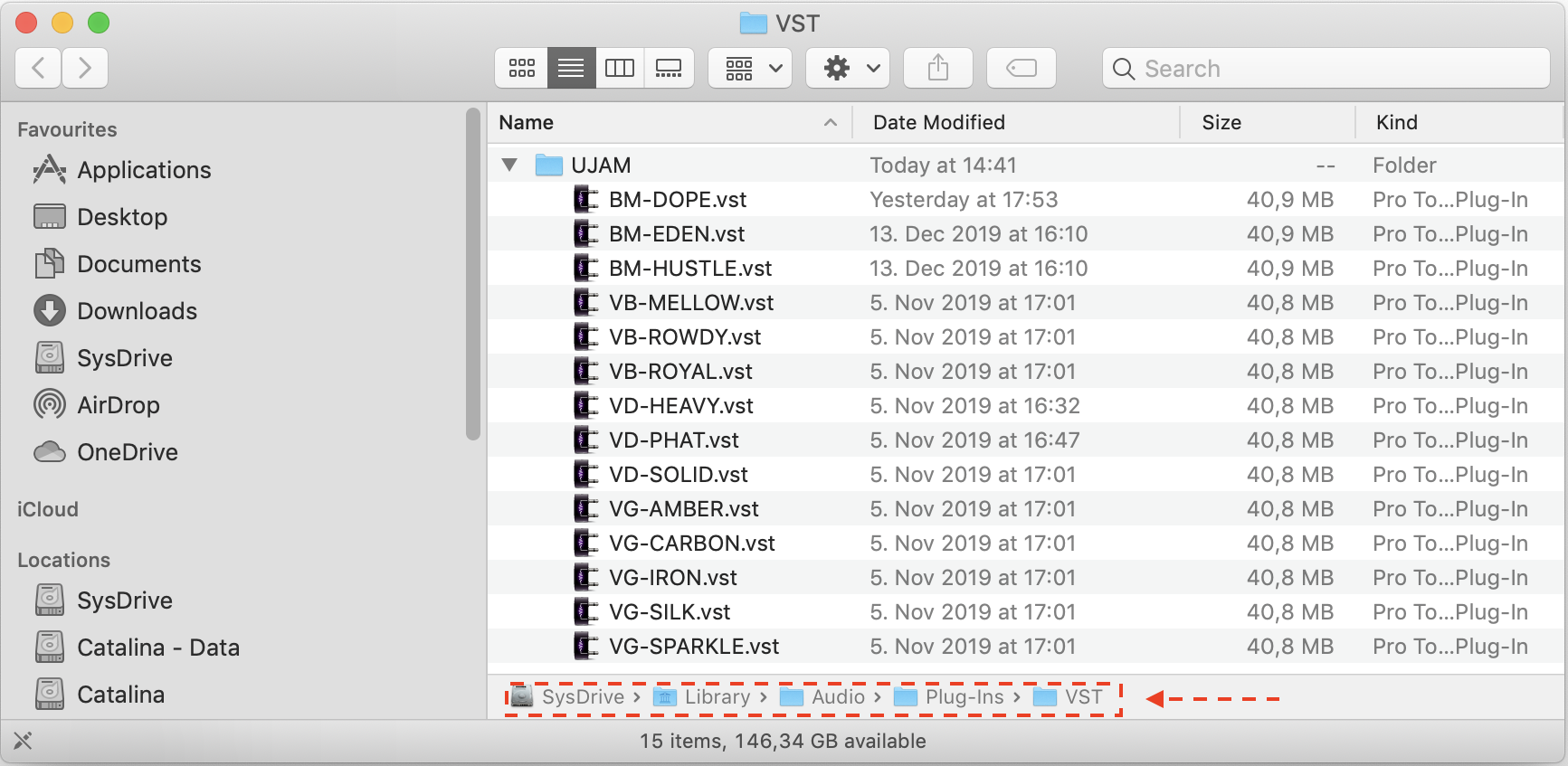Open OneDrive in the sidebar
Screen dimensions: 1568x766
(105, 452)
